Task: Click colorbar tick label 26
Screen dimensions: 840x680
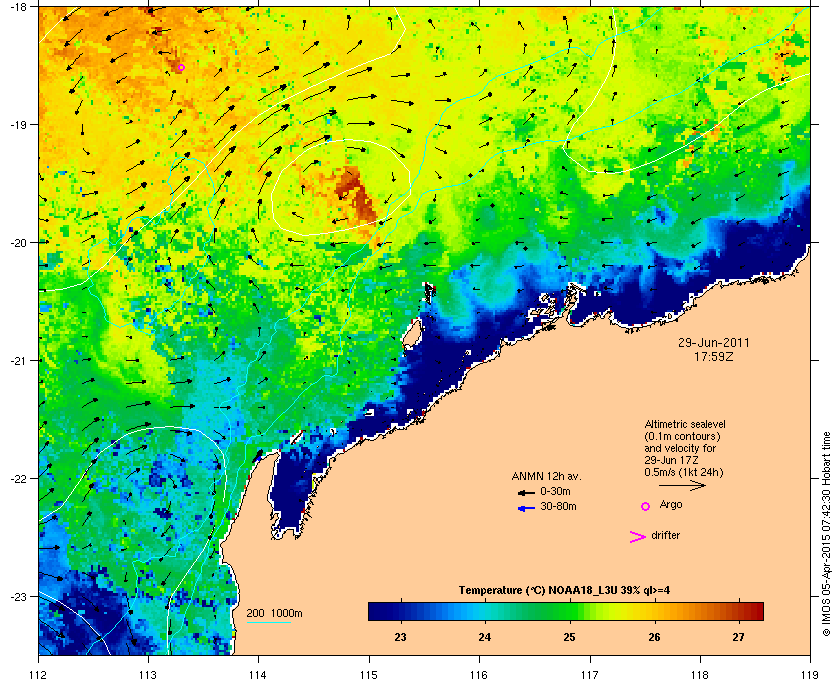Action: tap(654, 637)
